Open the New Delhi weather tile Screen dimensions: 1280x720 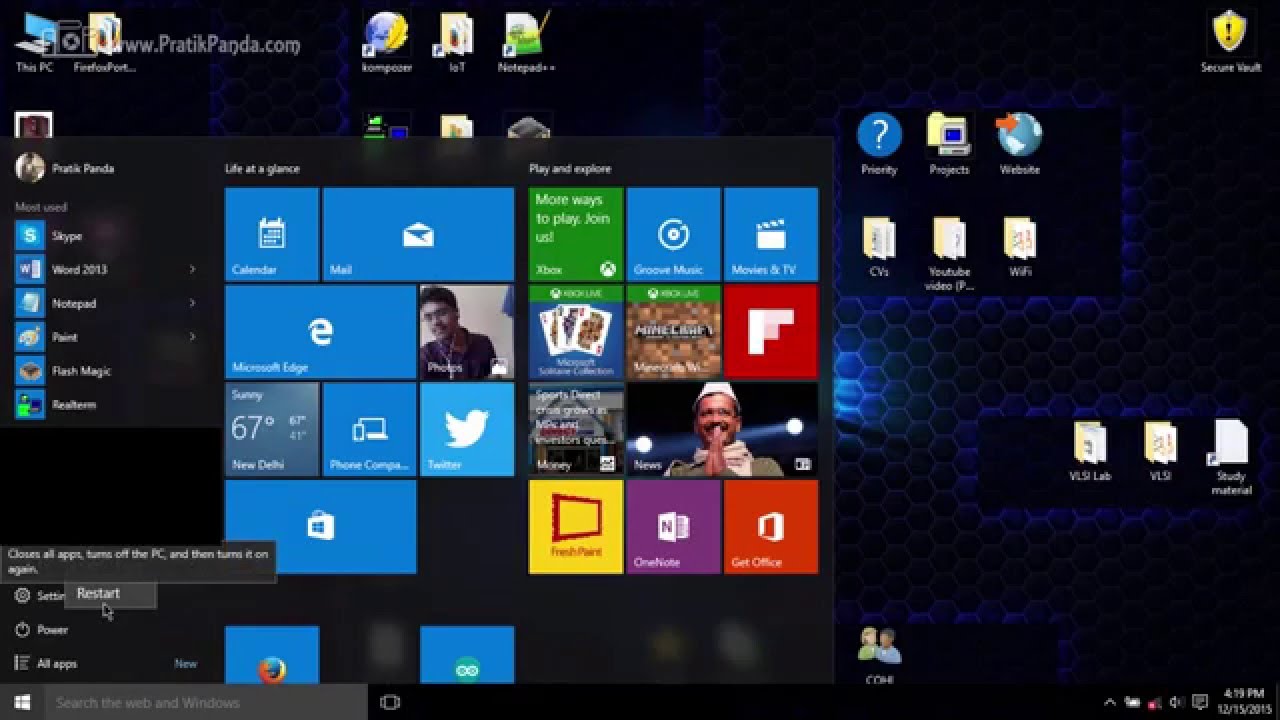[272, 429]
